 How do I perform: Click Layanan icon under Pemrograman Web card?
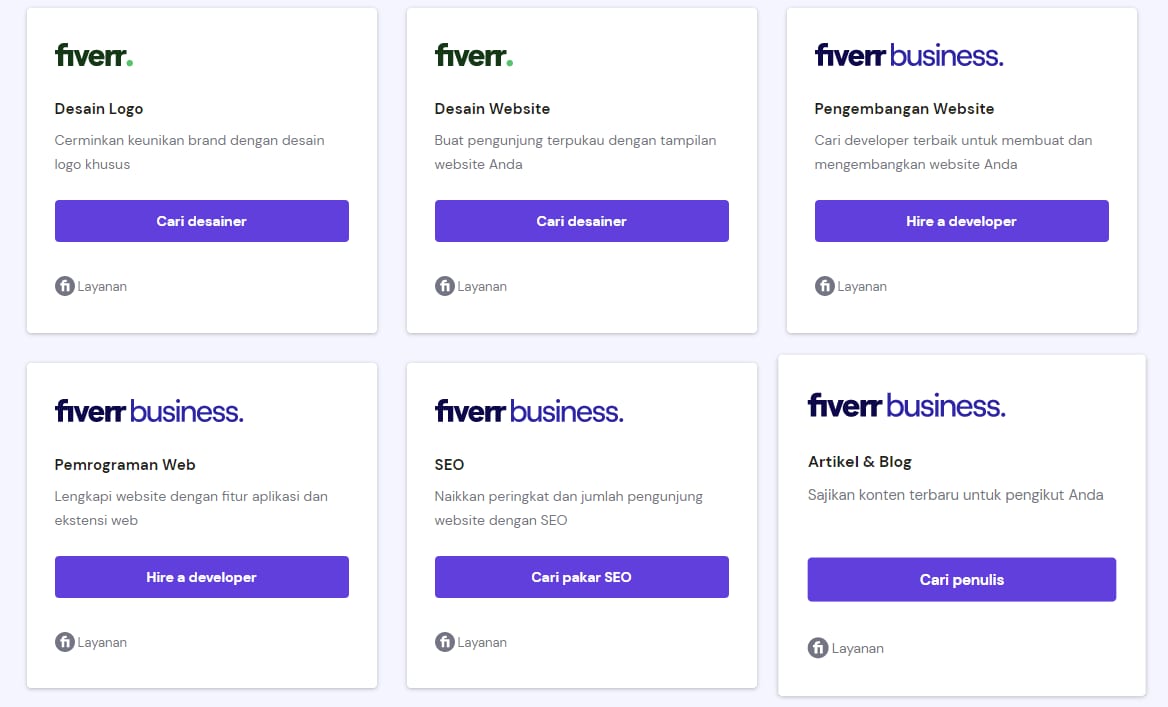65,642
